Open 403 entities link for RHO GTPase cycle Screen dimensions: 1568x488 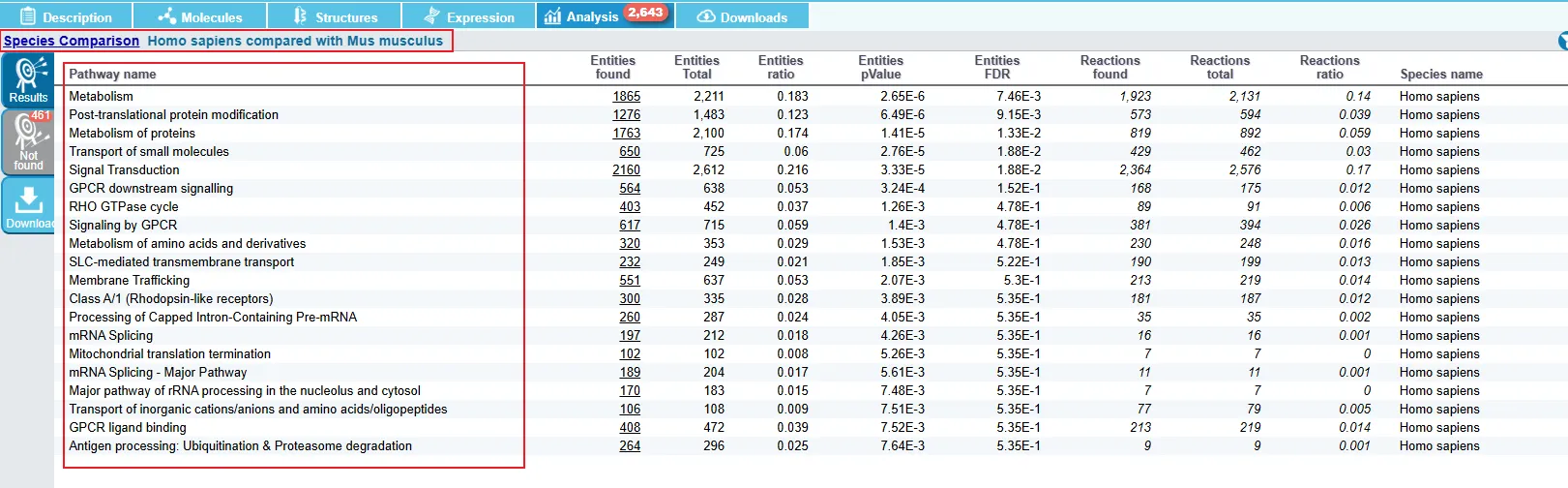click(x=630, y=206)
